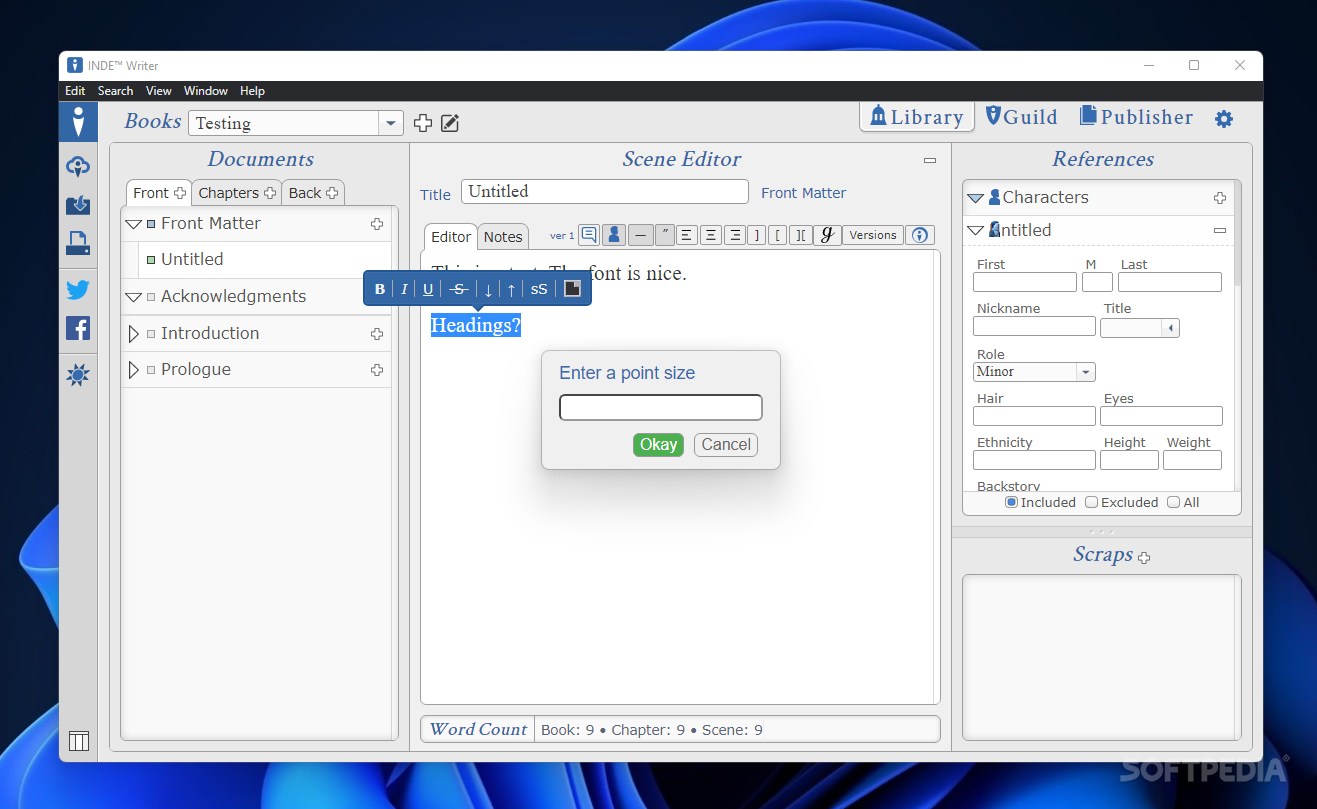The image size is (1317, 809).
Task: Open the character Title dropdown arrow
Action: click(x=1170, y=328)
